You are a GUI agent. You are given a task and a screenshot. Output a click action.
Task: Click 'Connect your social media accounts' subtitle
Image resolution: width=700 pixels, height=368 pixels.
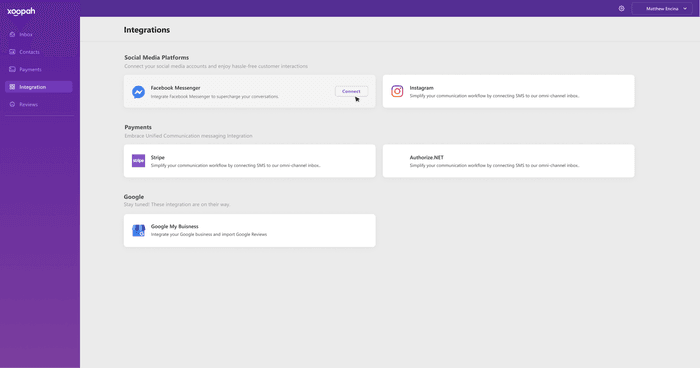(x=216, y=66)
